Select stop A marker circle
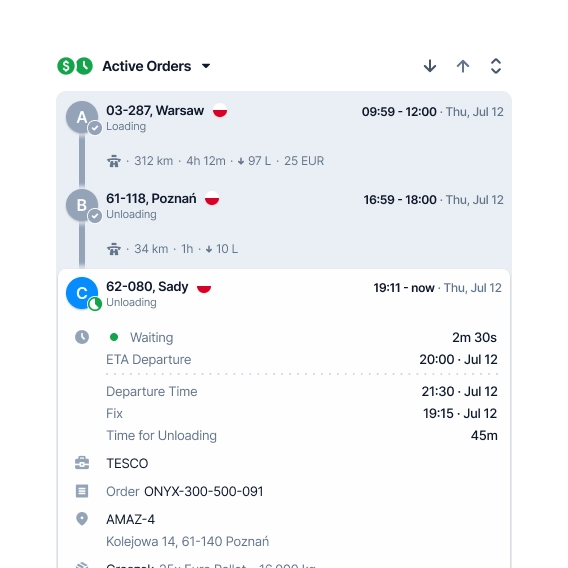This screenshot has height=568, width=568. 82,117
